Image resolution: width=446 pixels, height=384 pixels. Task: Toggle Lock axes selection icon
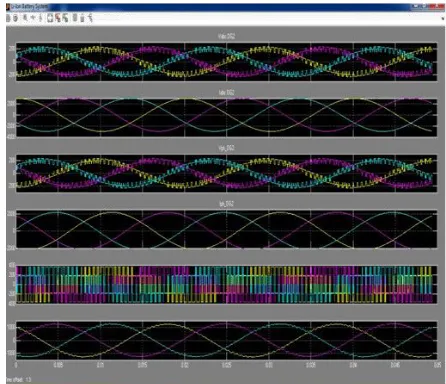click(83, 18)
